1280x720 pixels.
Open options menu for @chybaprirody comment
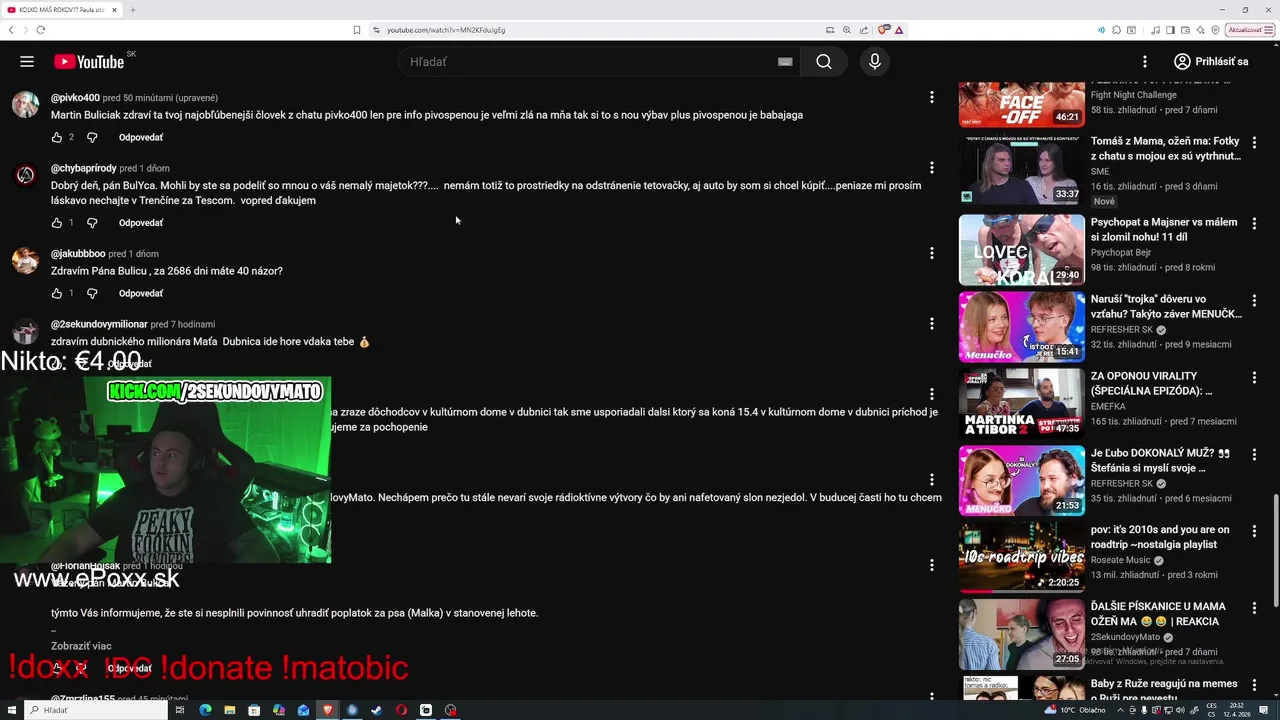(x=931, y=168)
